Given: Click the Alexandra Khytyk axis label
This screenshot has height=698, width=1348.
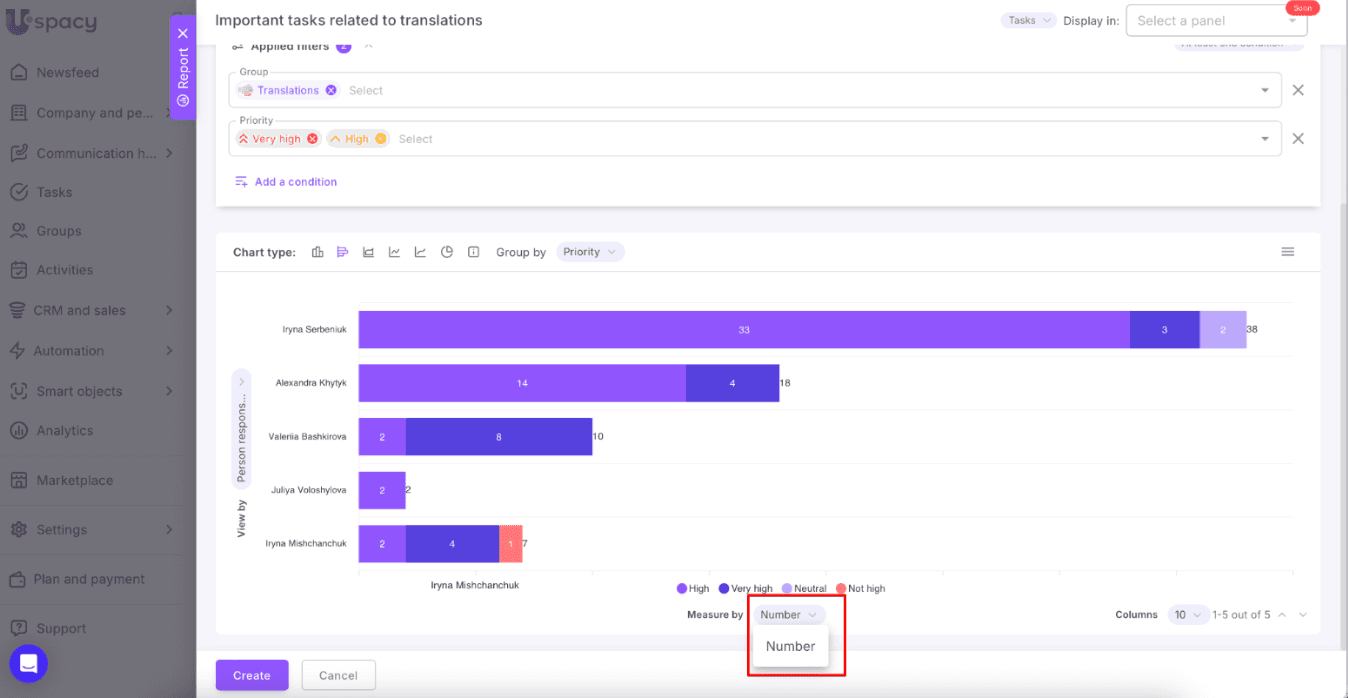Looking at the screenshot, I should click(x=311, y=382).
